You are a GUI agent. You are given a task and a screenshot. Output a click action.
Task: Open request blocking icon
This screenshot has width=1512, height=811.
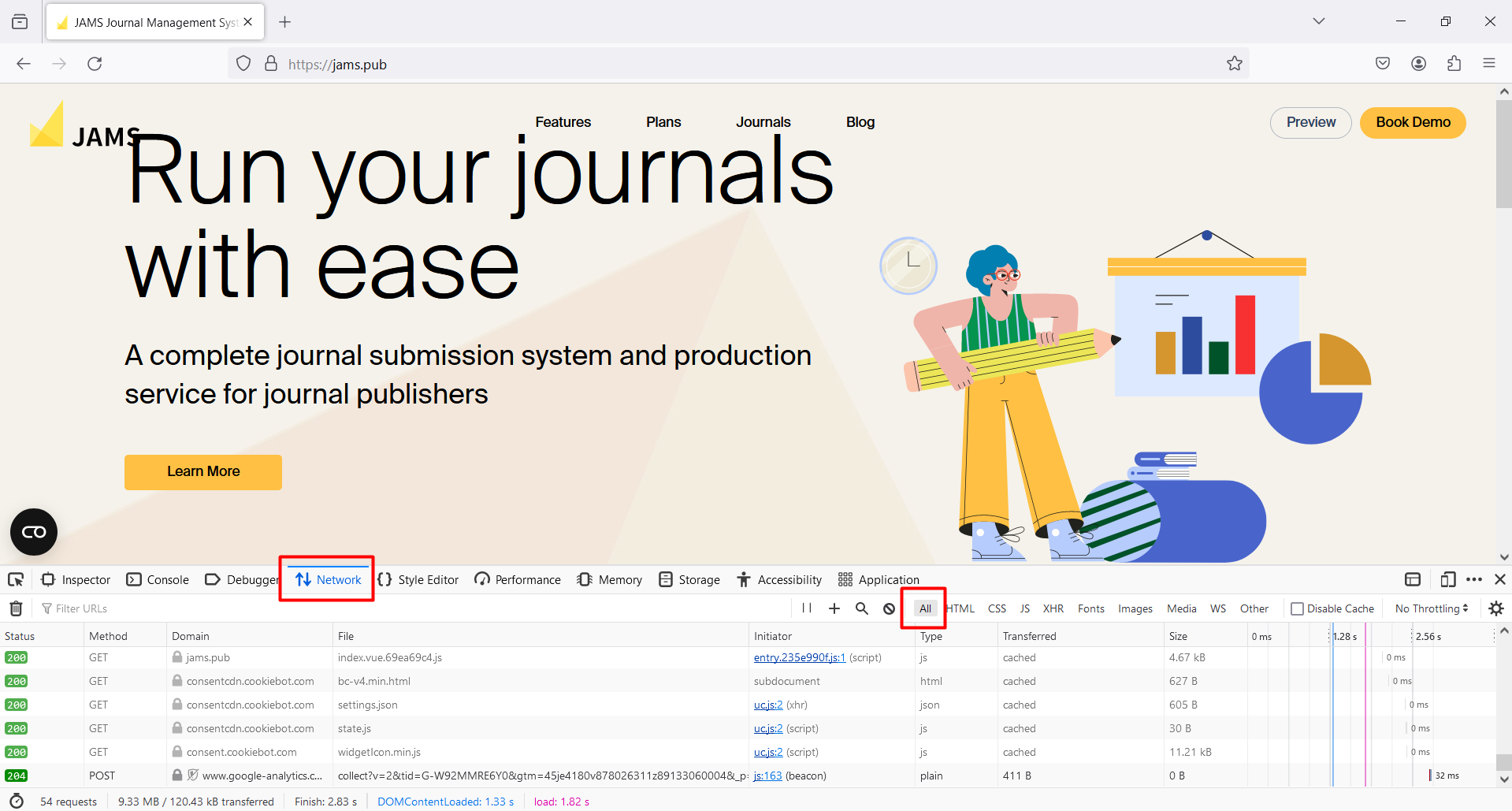click(889, 608)
